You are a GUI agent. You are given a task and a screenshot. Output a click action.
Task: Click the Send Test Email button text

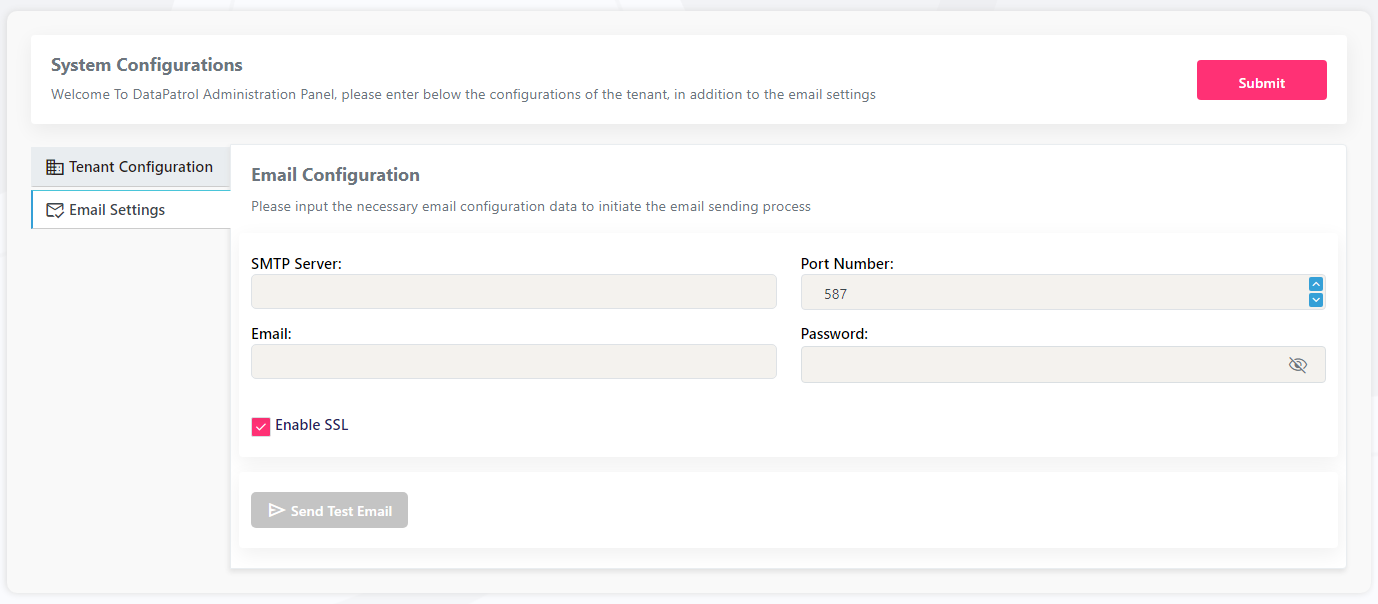point(341,511)
